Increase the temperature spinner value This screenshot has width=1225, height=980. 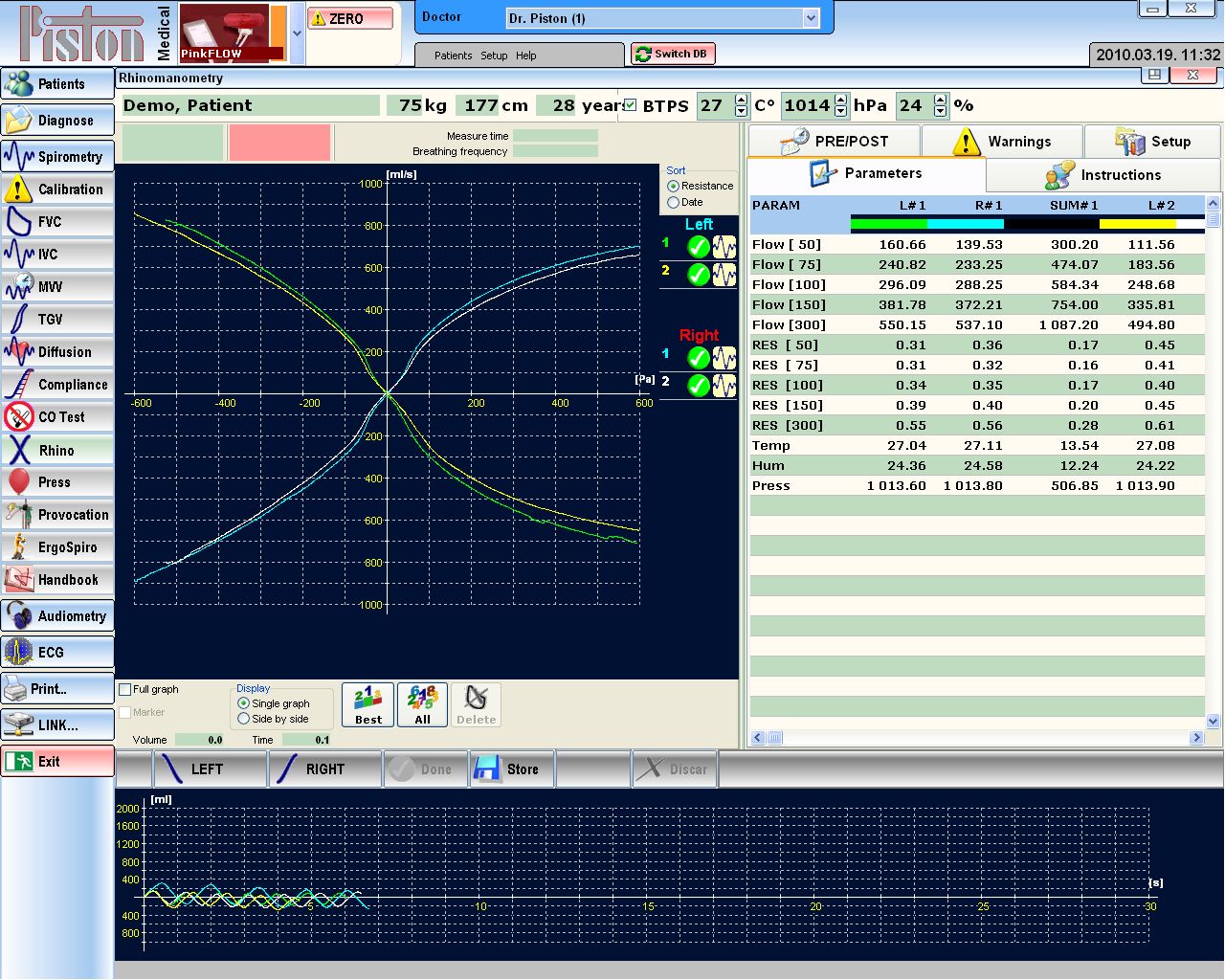pos(741,100)
